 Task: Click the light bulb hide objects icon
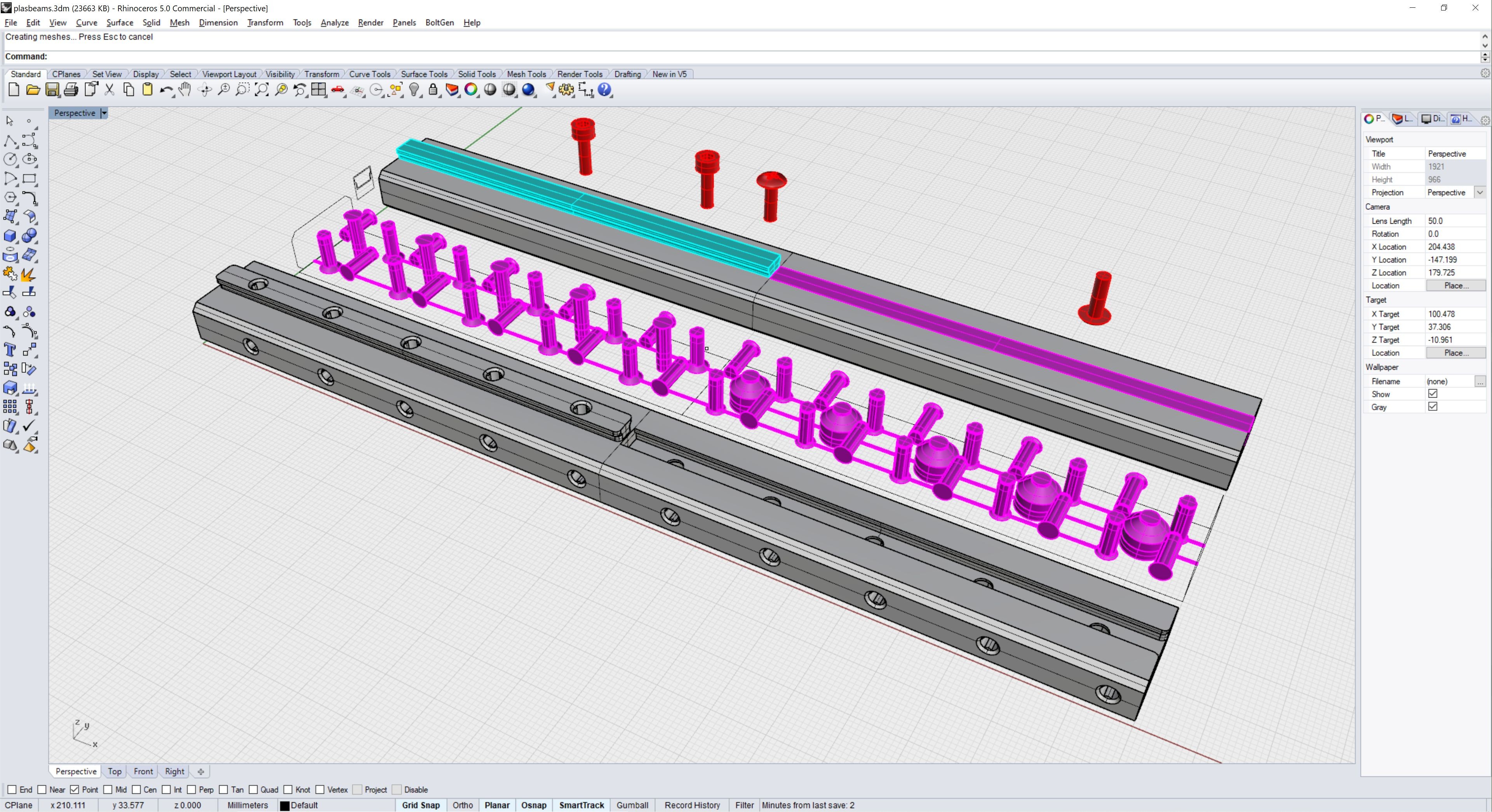pos(414,90)
